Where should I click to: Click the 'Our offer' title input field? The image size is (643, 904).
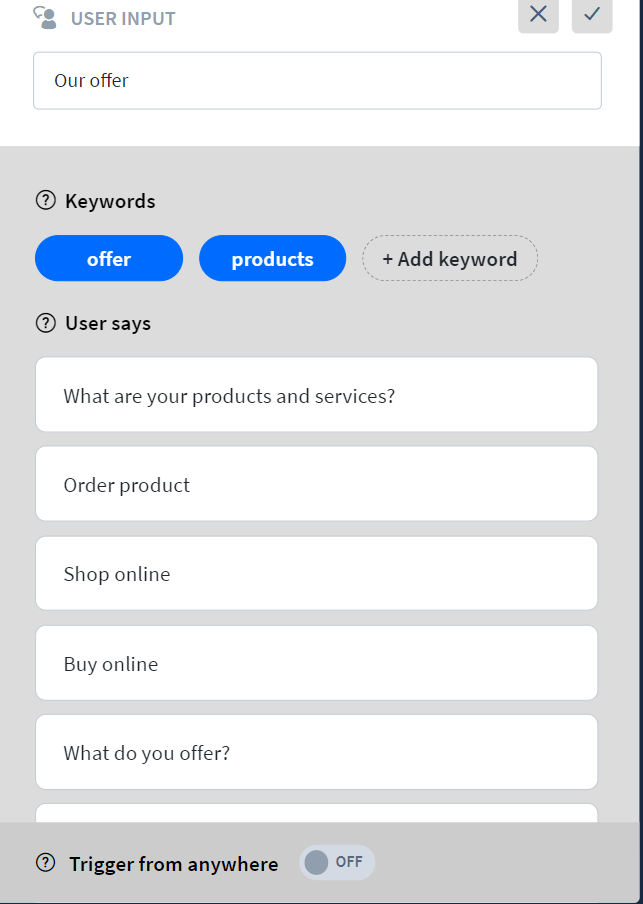point(317,80)
